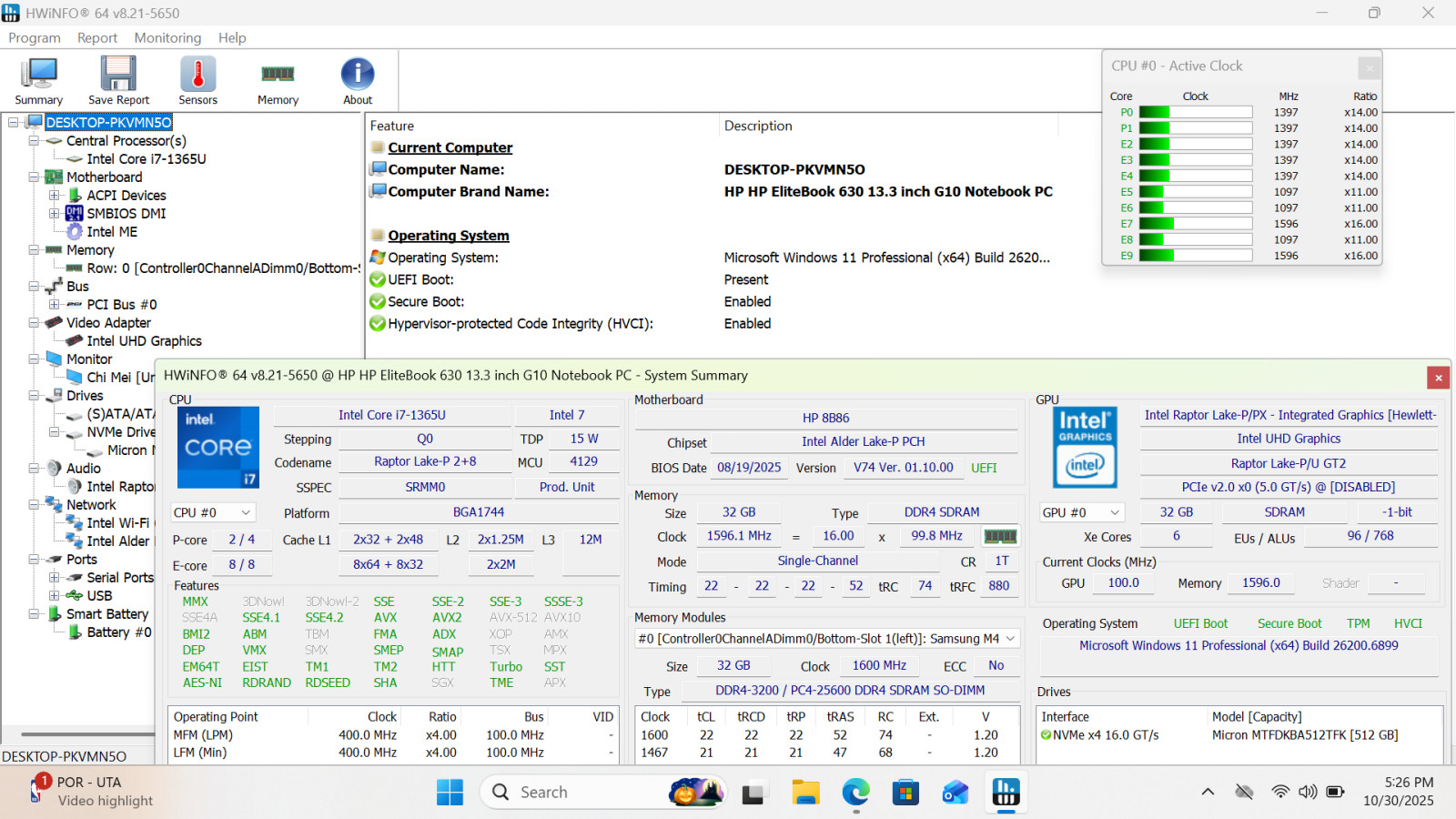Select the Network tree icon
The image size is (1456, 819).
pyautogui.click(x=54, y=505)
